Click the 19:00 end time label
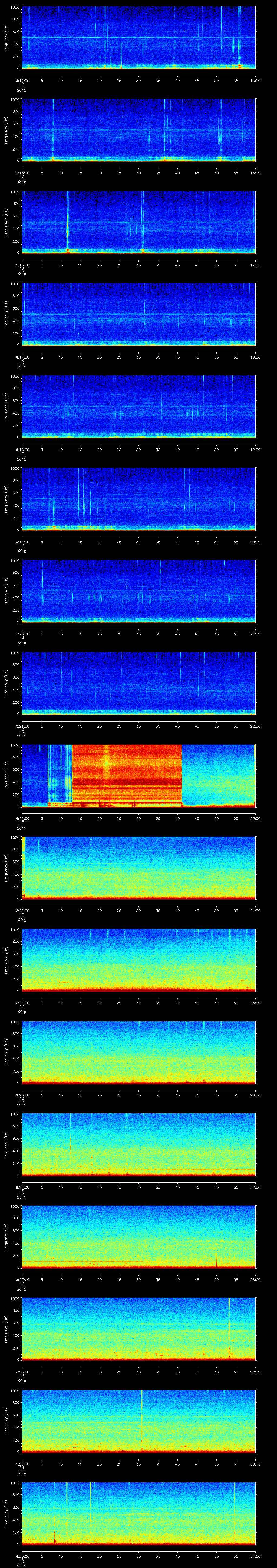 (256, 449)
